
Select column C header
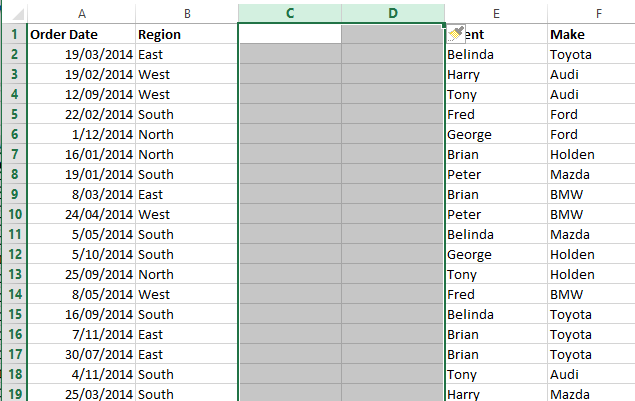click(290, 13)
